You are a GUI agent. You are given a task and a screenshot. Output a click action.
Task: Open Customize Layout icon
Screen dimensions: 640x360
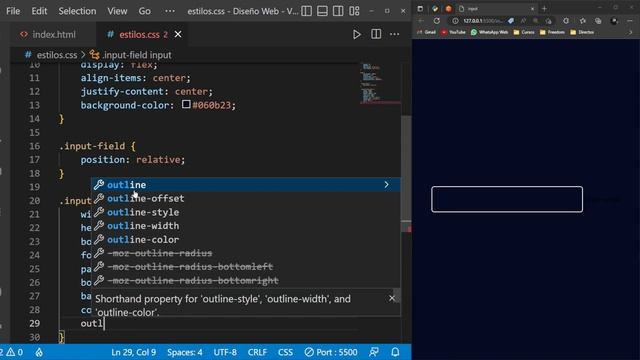click(x=354, y=11)
